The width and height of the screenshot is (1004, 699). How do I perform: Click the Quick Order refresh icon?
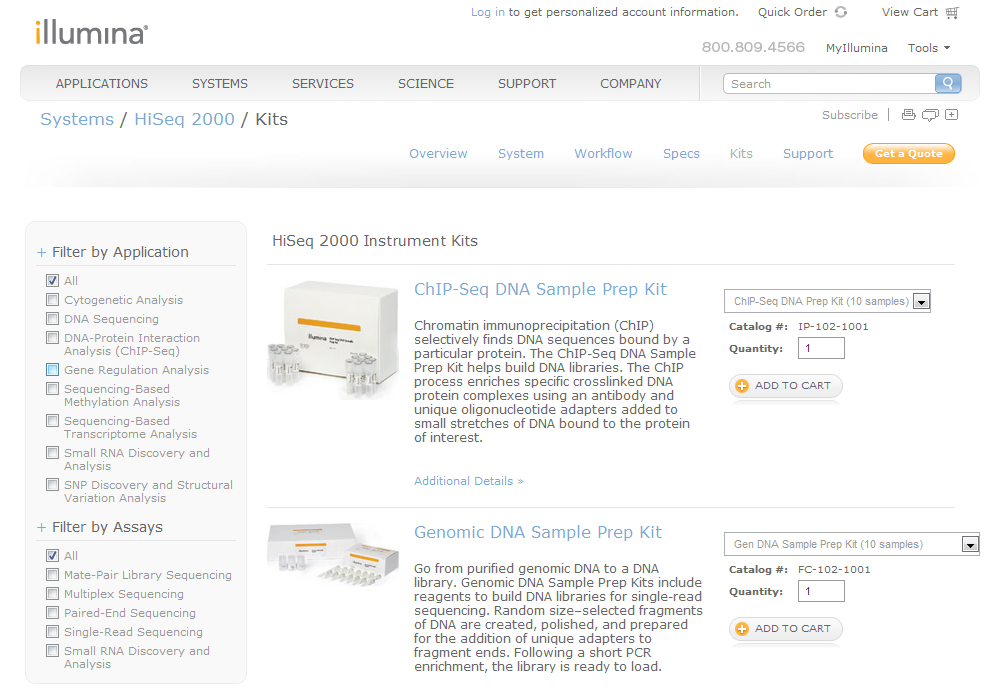(841, 12)
